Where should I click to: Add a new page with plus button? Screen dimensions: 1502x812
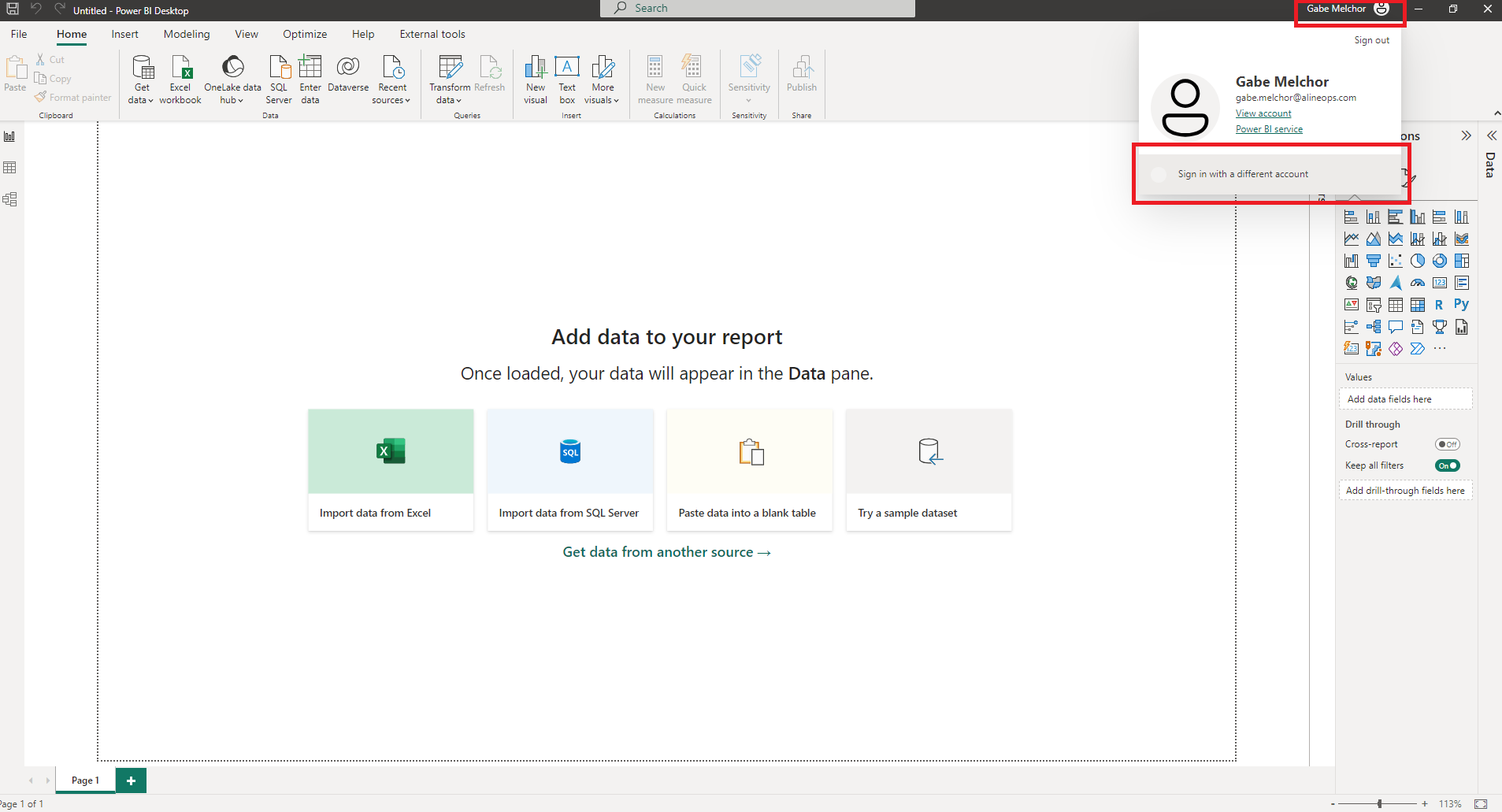[131, 780]
